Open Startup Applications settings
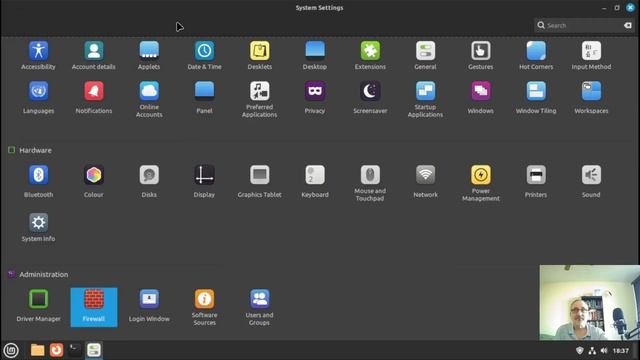Screen dimensions: 640x360 click(425, 100)
